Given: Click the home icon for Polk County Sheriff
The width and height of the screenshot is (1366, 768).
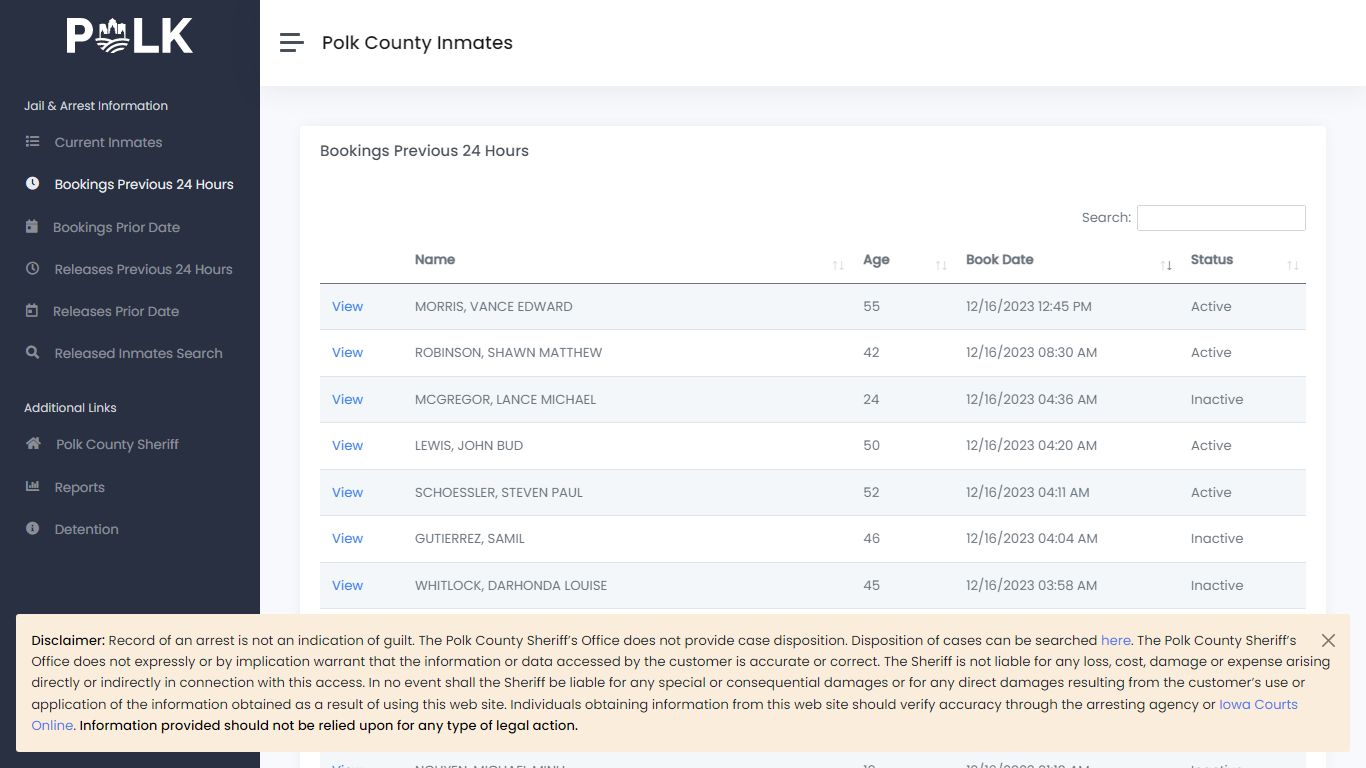Looking at the screenshot, I should click(34, 444).
